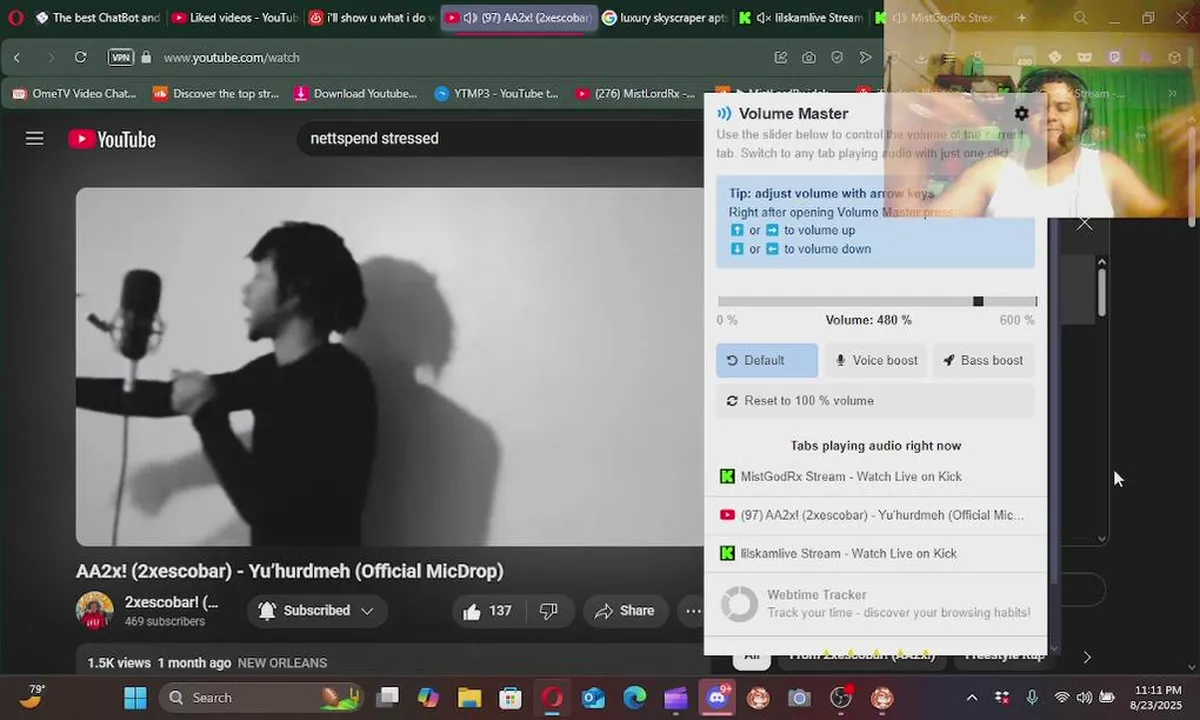Image resolution: width=1200 pixels, height=720 pixels.
Task: Open taskbar clock showing 11:11 PM
Action: 1159,697
